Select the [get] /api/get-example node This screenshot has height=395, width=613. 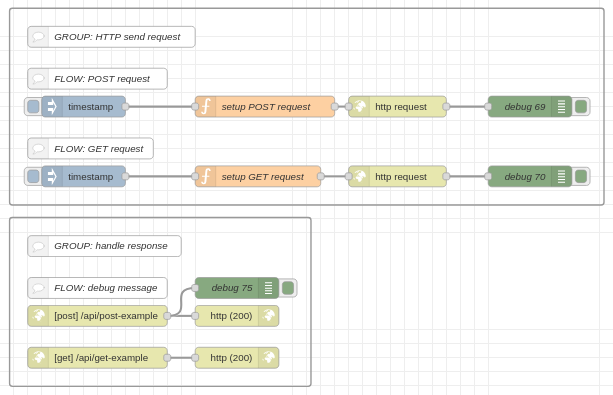tap(97, 358)
